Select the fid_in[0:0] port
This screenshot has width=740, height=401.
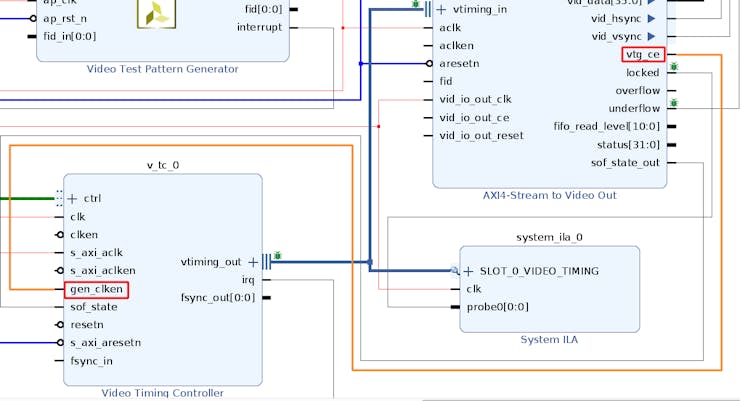[x=69, y=36]
